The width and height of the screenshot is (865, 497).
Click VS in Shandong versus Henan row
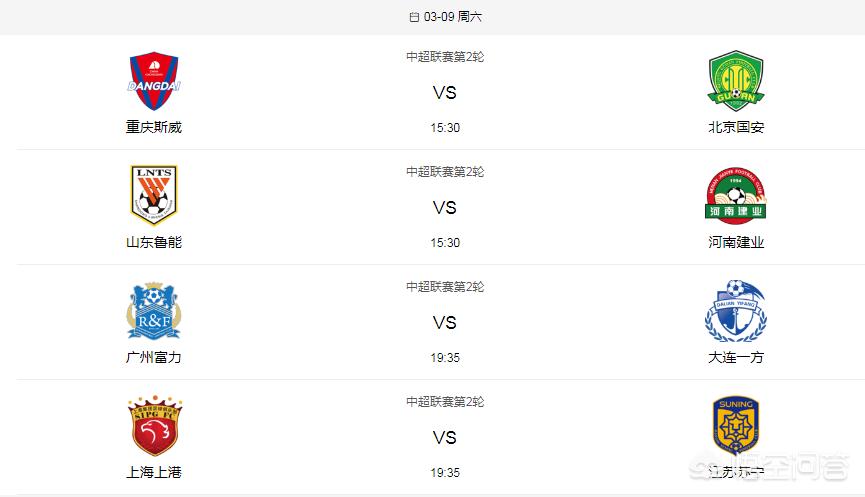(x=445, y=208)
